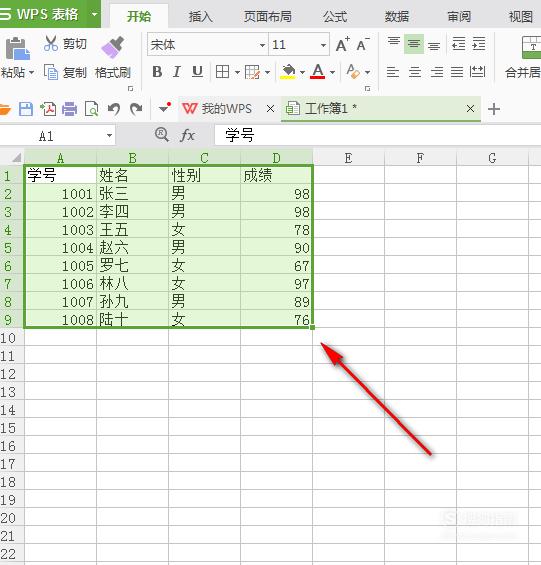Close the 我的WPS tab
The width and height of the screenshot is (541, 565).
click(270, 108)
